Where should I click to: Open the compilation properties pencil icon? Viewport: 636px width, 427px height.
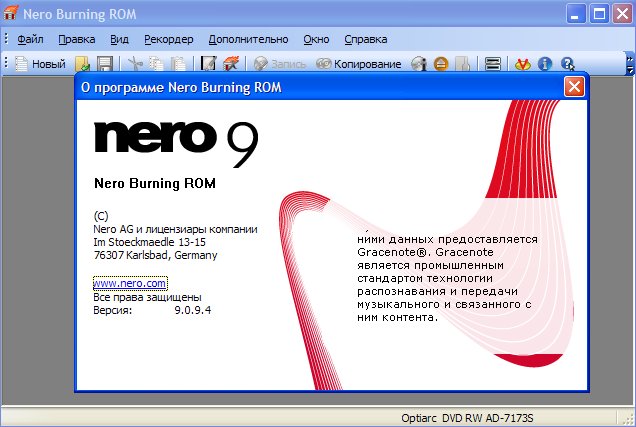pyautogui.click(x=208, y=64)
